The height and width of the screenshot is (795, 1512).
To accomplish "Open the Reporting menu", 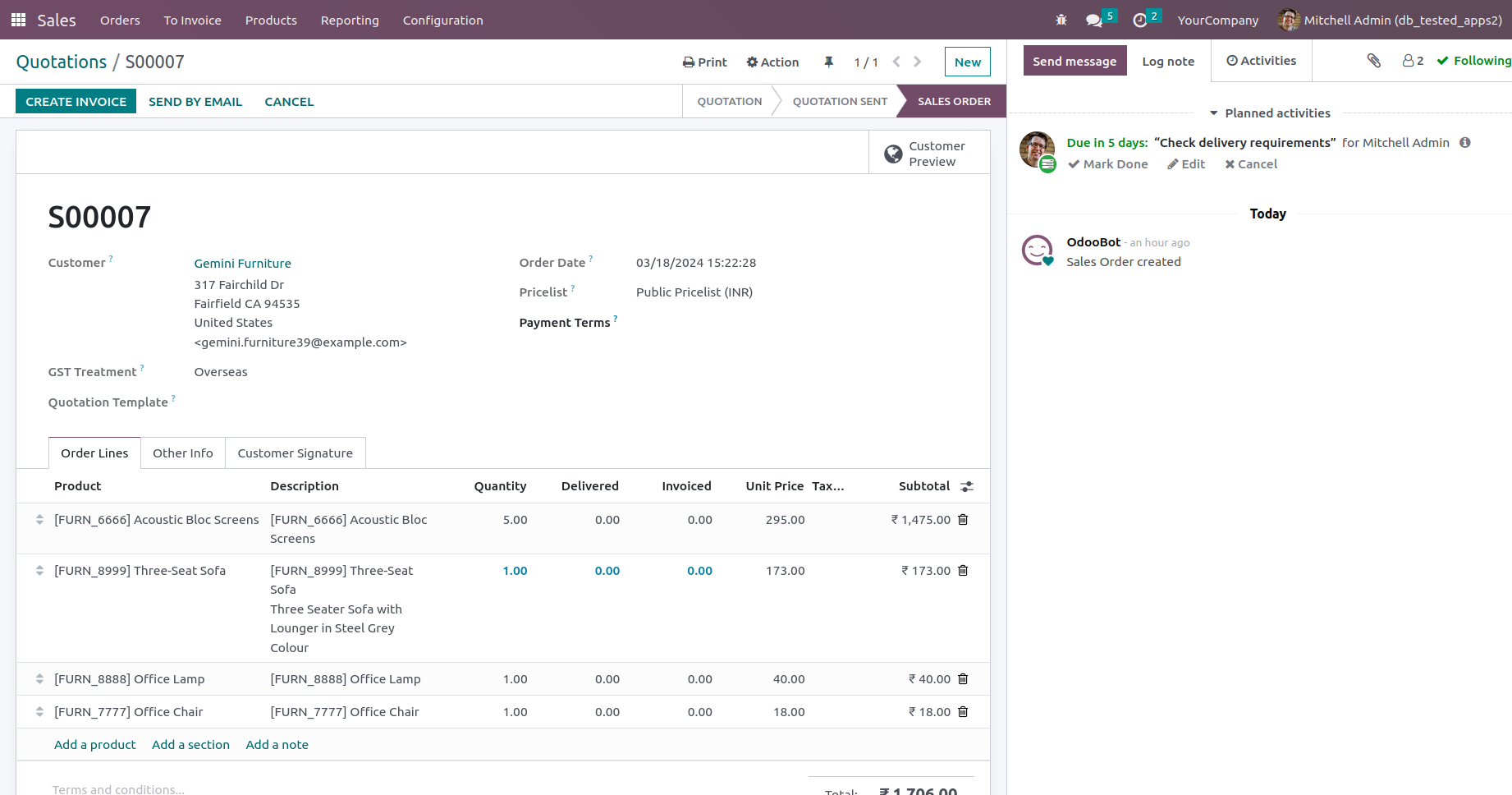I will 350,21.
